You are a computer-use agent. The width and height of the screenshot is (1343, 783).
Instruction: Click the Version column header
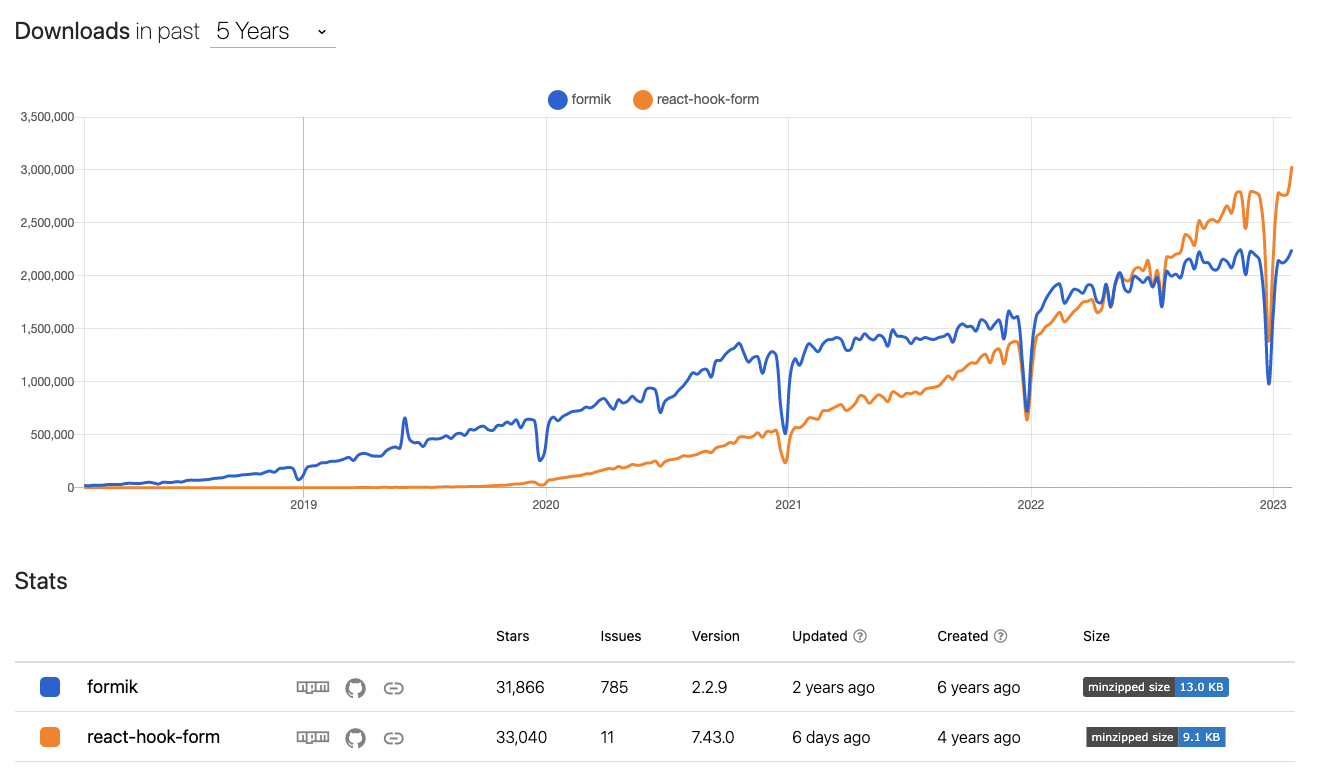[x=716, y=636]
